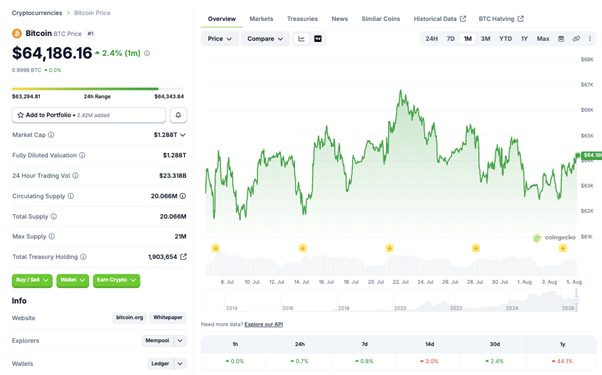Click the 1y 44.1% performance cell

(x=562, y=361)
